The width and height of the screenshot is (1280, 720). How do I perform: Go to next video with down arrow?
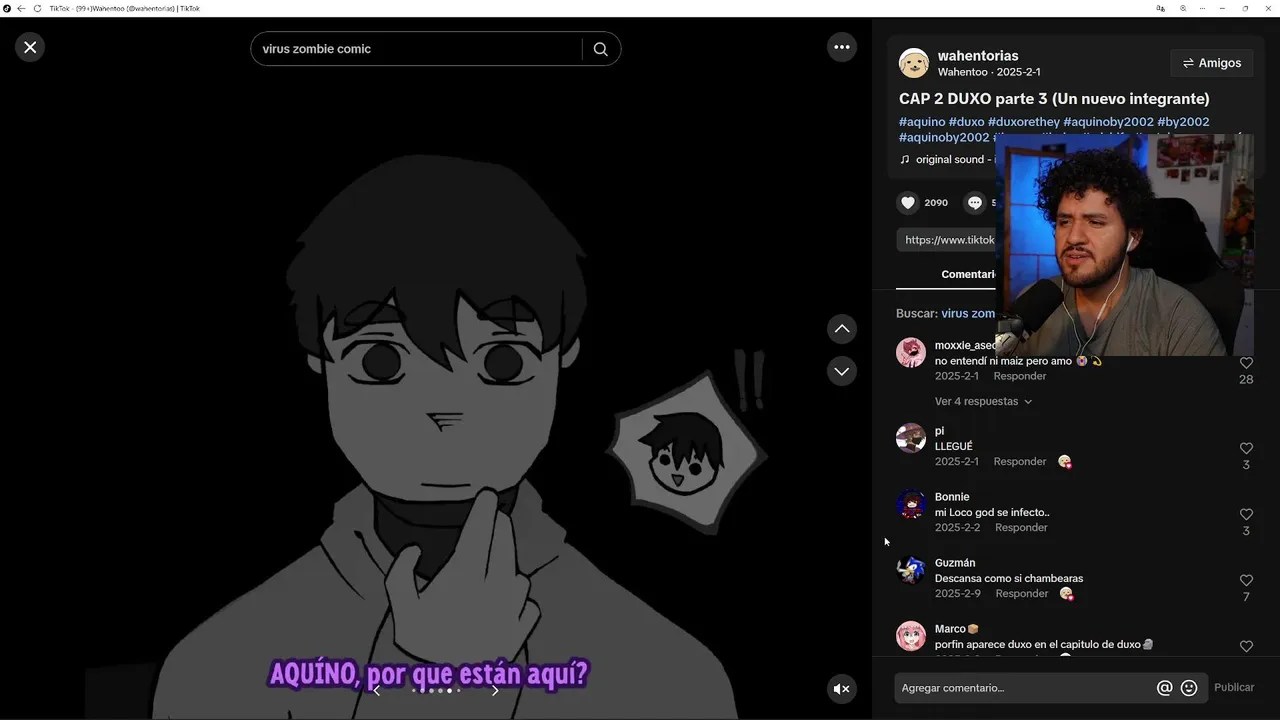click(x=842, y=371)
